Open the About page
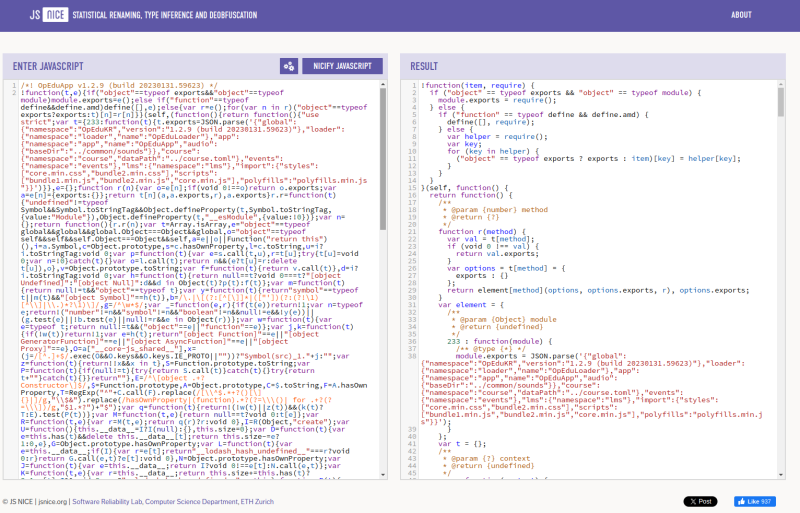 click(741, 15)
